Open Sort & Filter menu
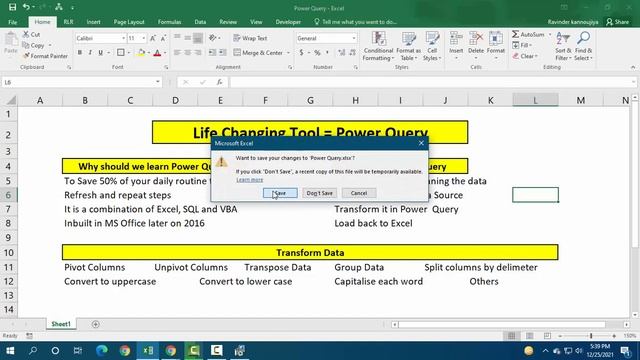 click(563, 46)
